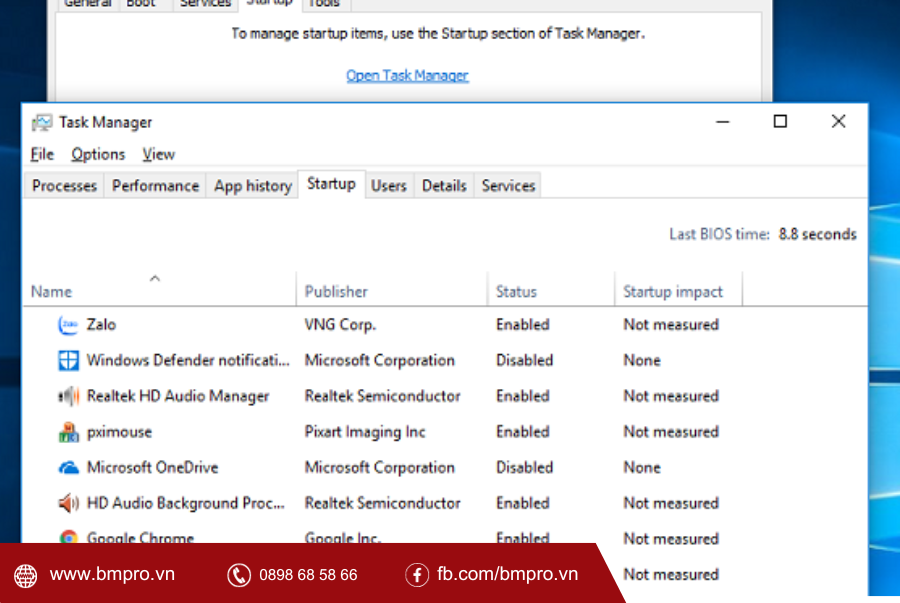Select the Realtek HD Audio Manager entry name

click(x=178, y=396)
